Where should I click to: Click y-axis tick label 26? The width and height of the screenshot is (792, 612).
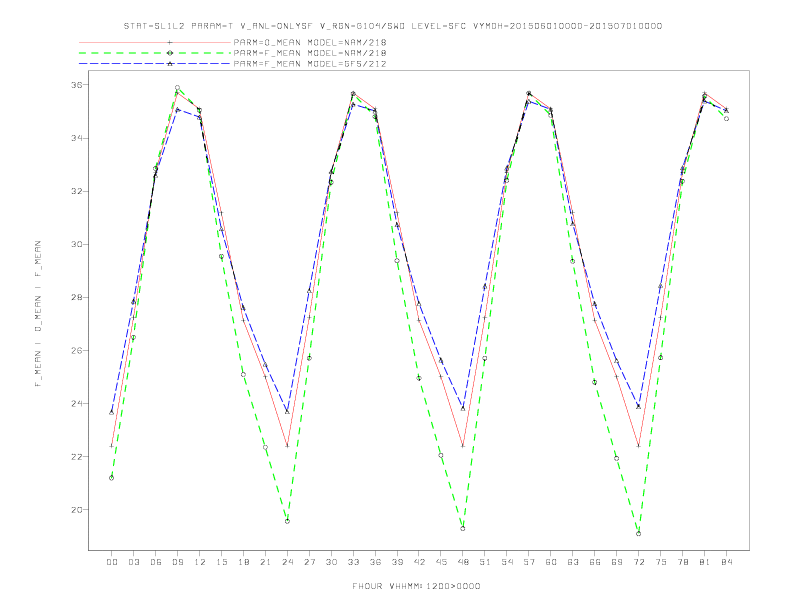[x=77, y=350]
